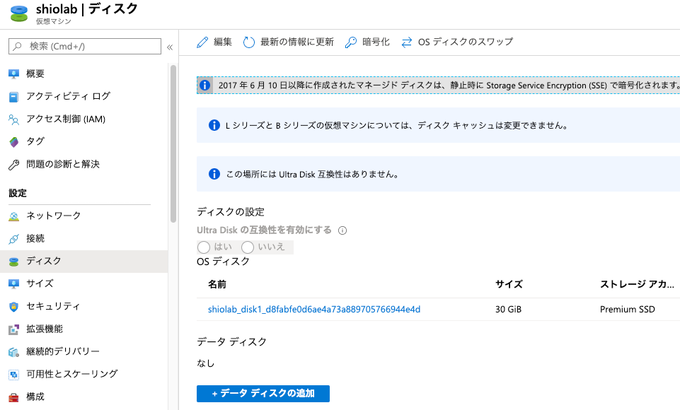680x410 pixels.
Task: Open 問題の診断と解決 menu item
Action: [x=84, y=164]
